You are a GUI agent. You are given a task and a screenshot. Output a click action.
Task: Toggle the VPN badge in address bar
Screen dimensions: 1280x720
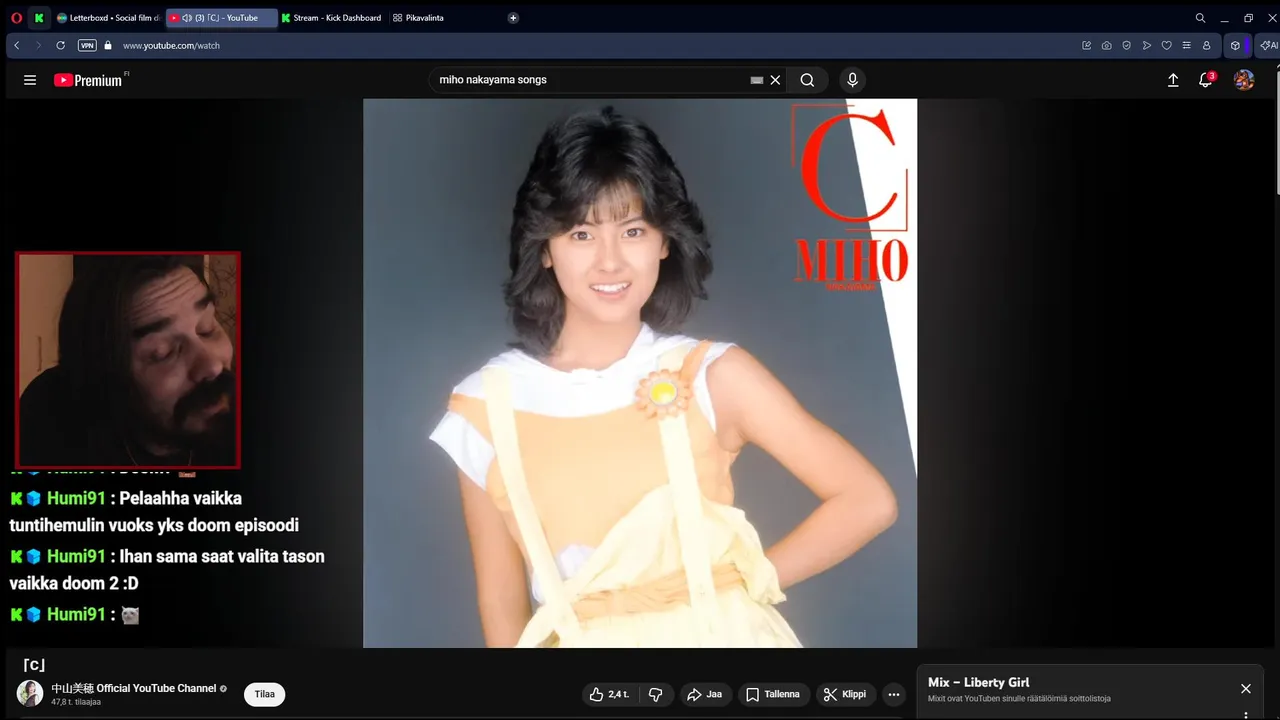(x=87, y=45)
